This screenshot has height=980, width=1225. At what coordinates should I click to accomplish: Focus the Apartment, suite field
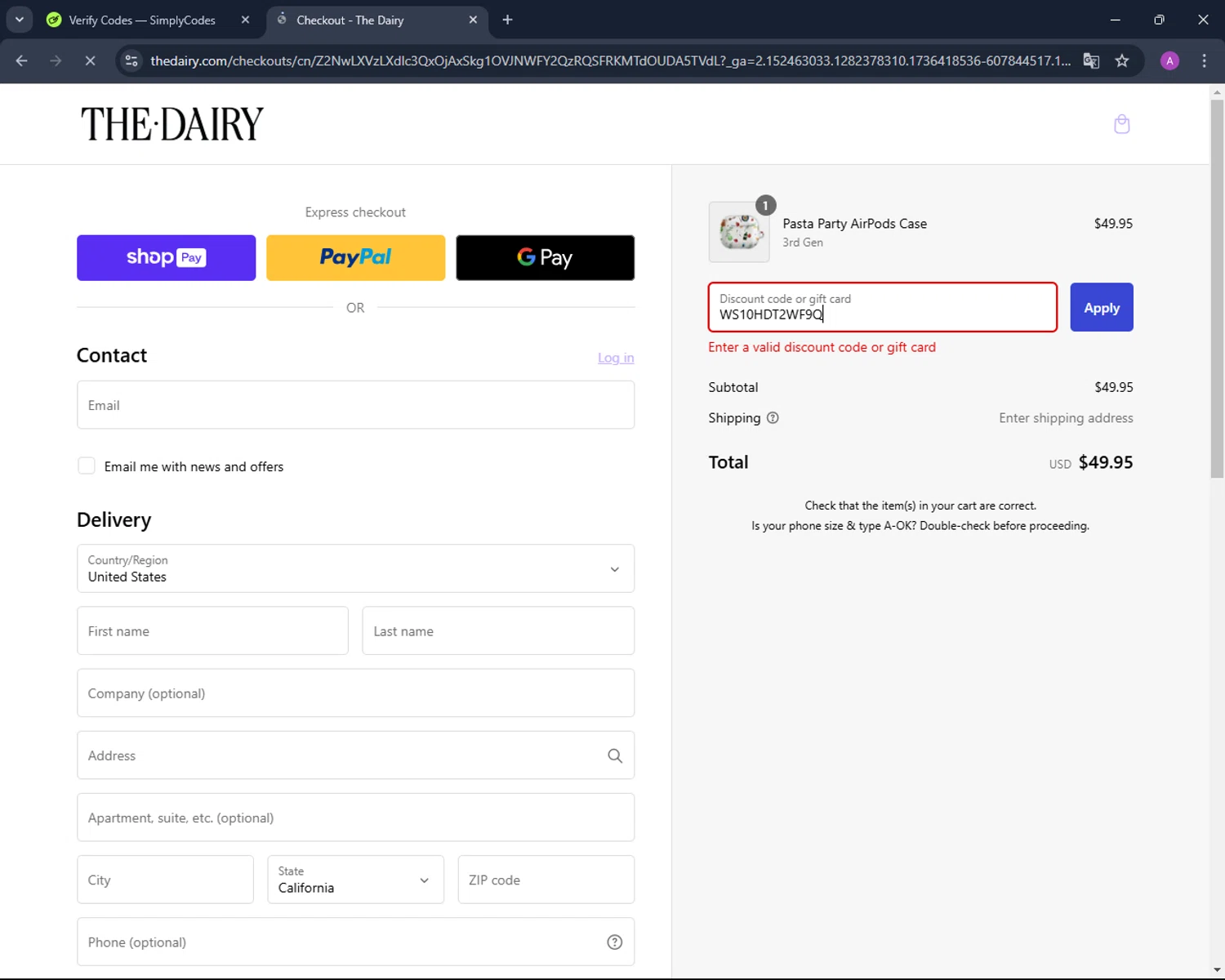click(355, 817)
